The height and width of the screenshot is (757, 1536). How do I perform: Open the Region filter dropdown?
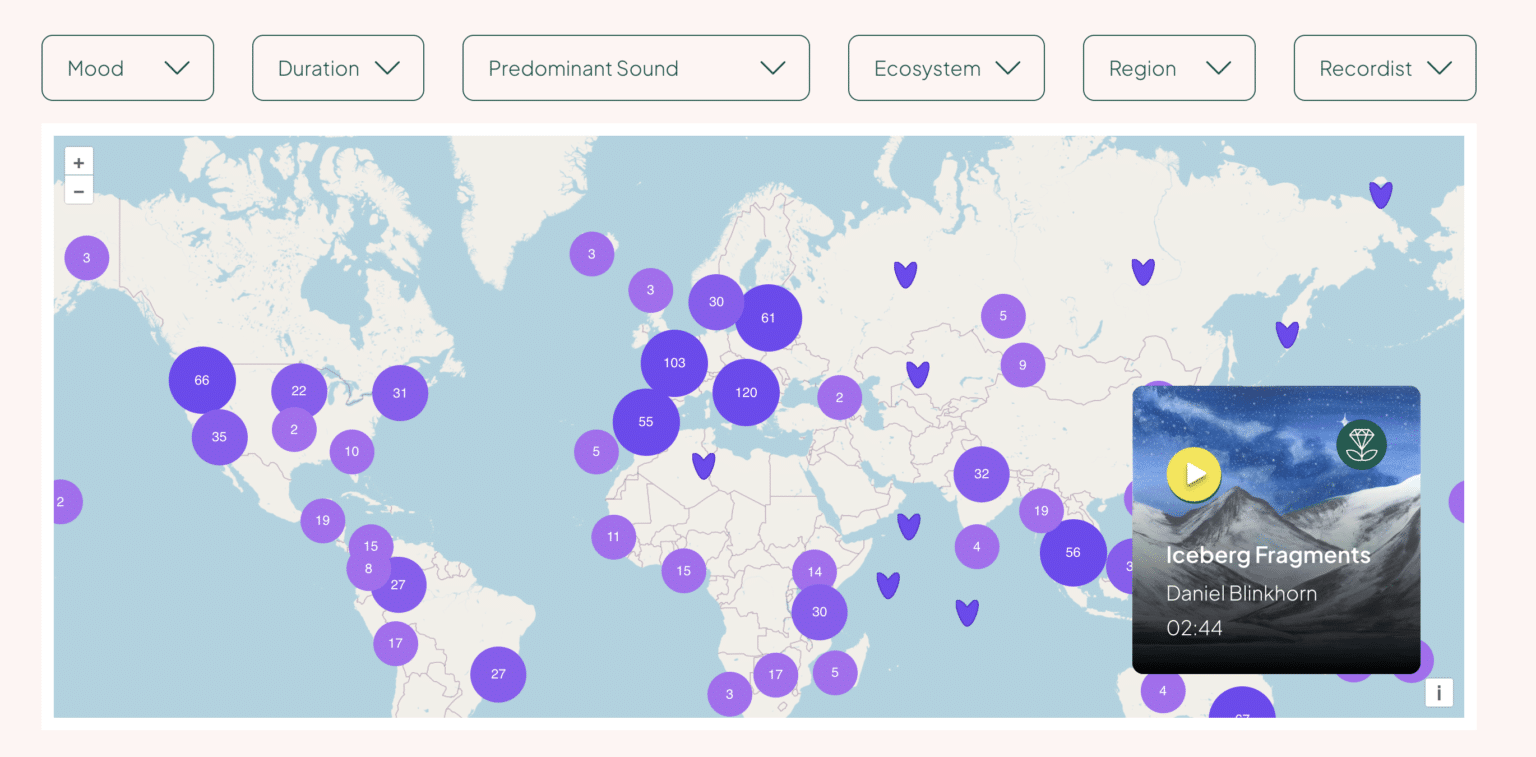pos(1169,68)
